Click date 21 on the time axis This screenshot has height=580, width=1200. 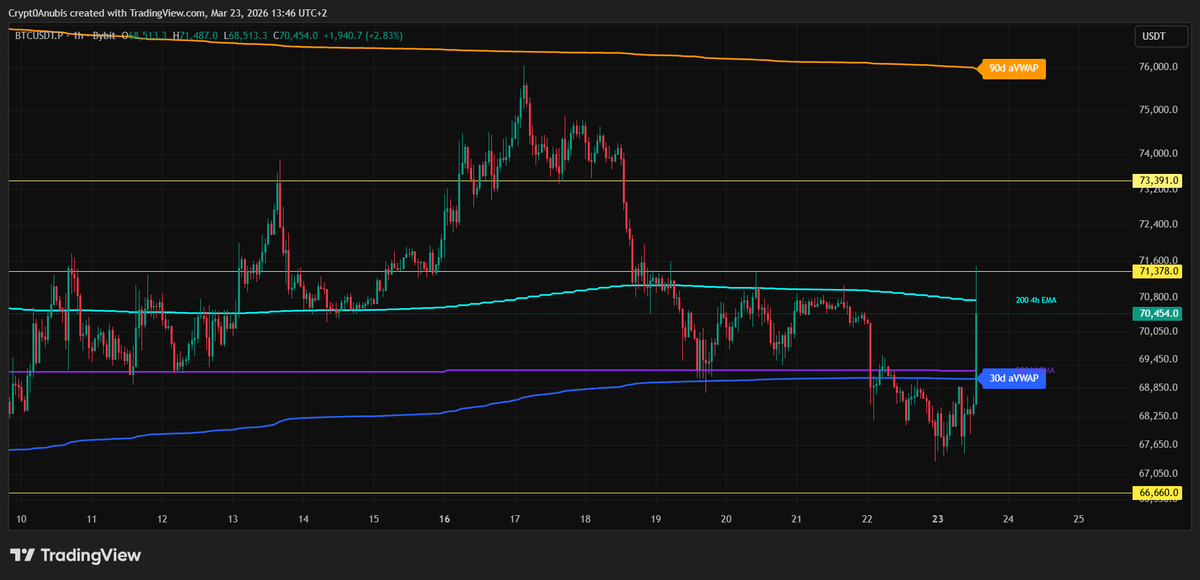[x=797, y=520]
